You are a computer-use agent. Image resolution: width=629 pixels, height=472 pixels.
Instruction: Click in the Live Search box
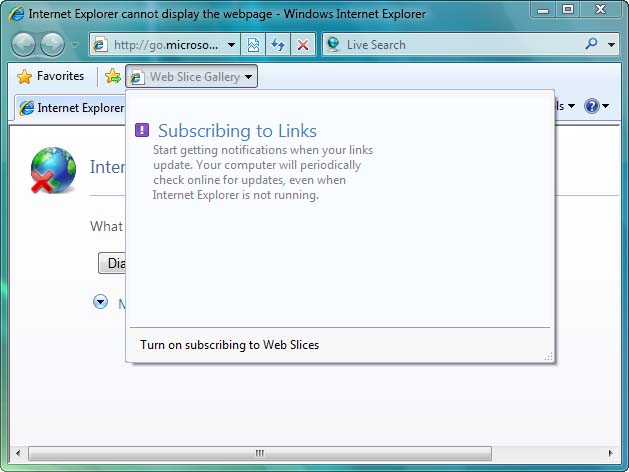[x=460, y=45]
